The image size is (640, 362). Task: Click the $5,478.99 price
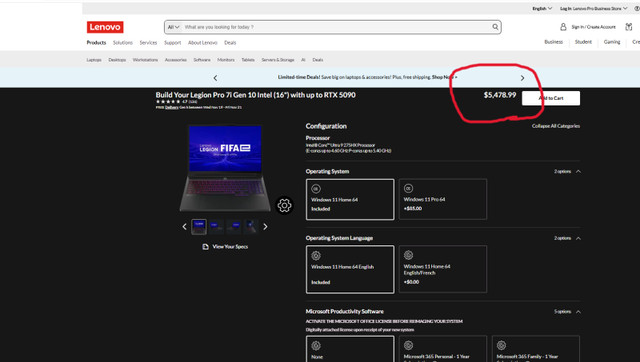tap(500, 95)
